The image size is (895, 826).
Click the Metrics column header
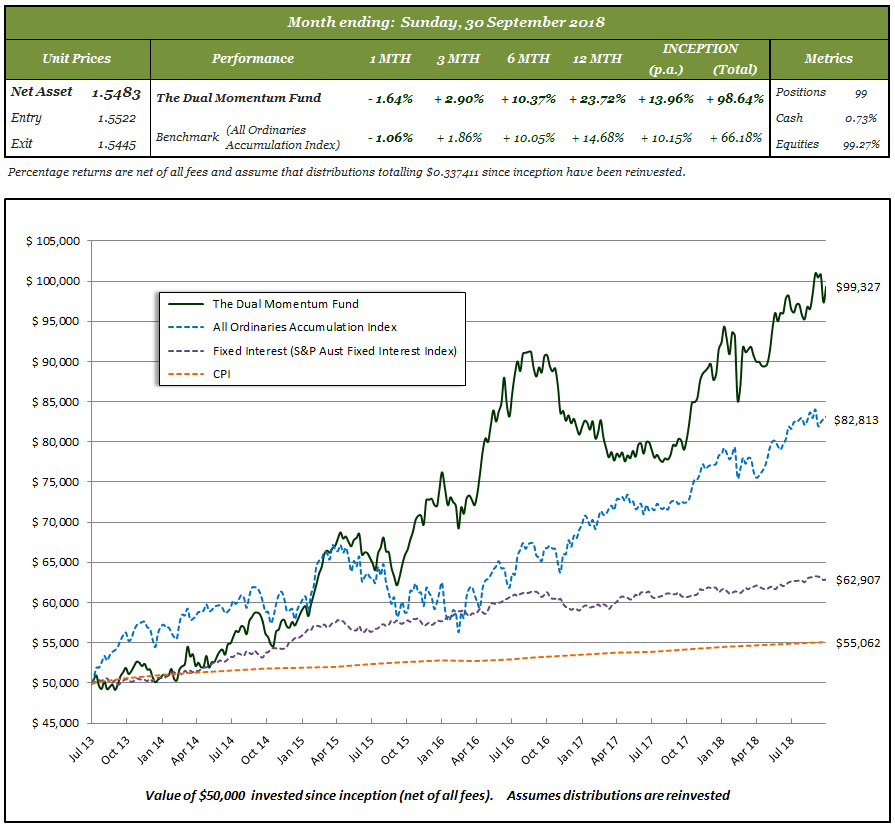(x=828, y=59)
